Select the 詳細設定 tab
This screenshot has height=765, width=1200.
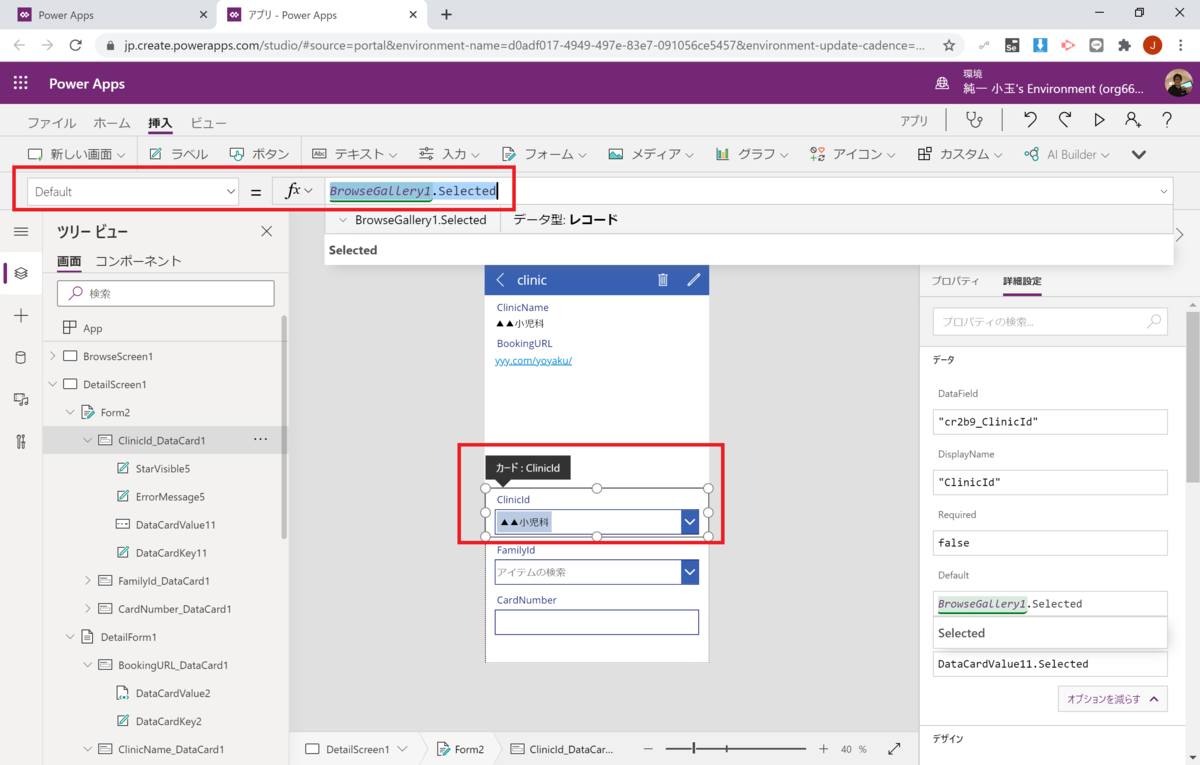(1022, 281)
